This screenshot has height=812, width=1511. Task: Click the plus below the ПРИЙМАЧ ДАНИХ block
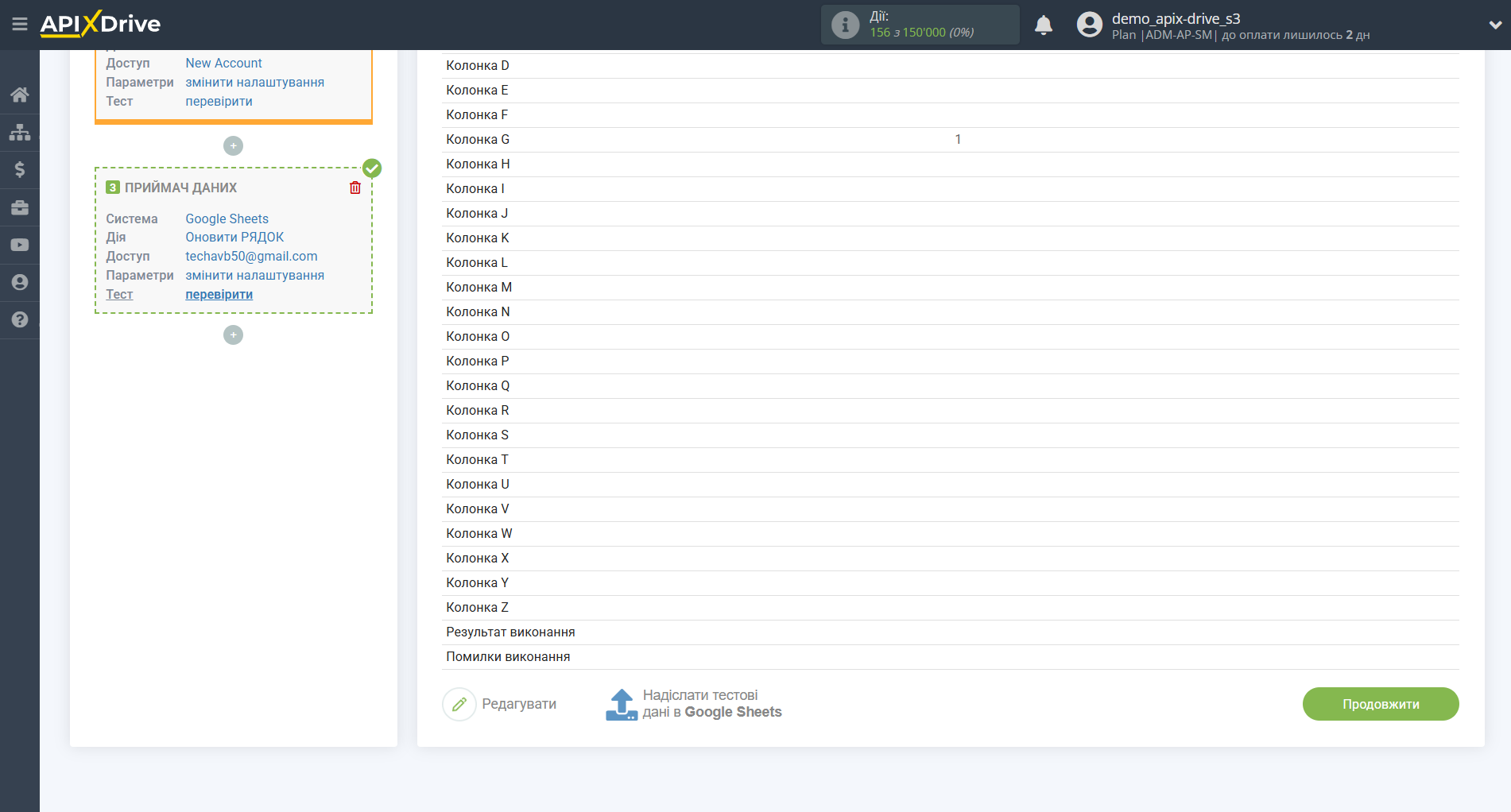coord(233,334)
